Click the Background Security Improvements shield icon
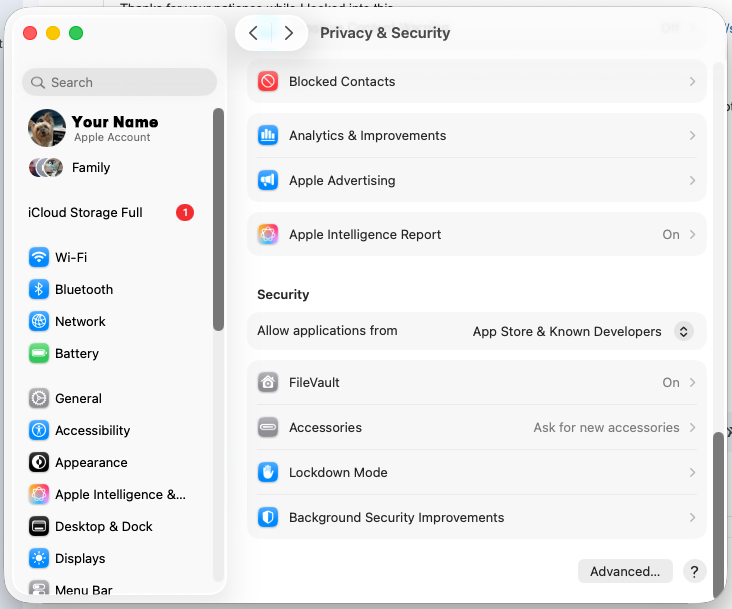Screen dimensions: 732x609 pos(268,517)
